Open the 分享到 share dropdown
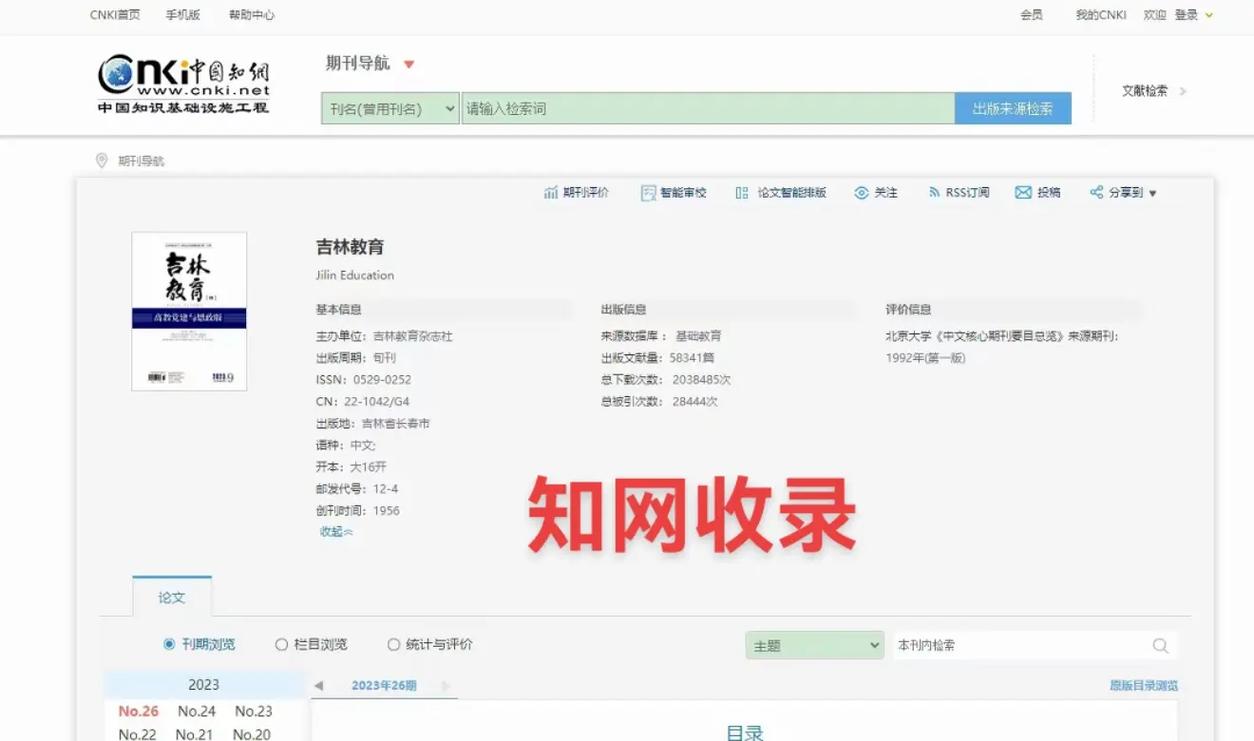 pos(1122,192)
